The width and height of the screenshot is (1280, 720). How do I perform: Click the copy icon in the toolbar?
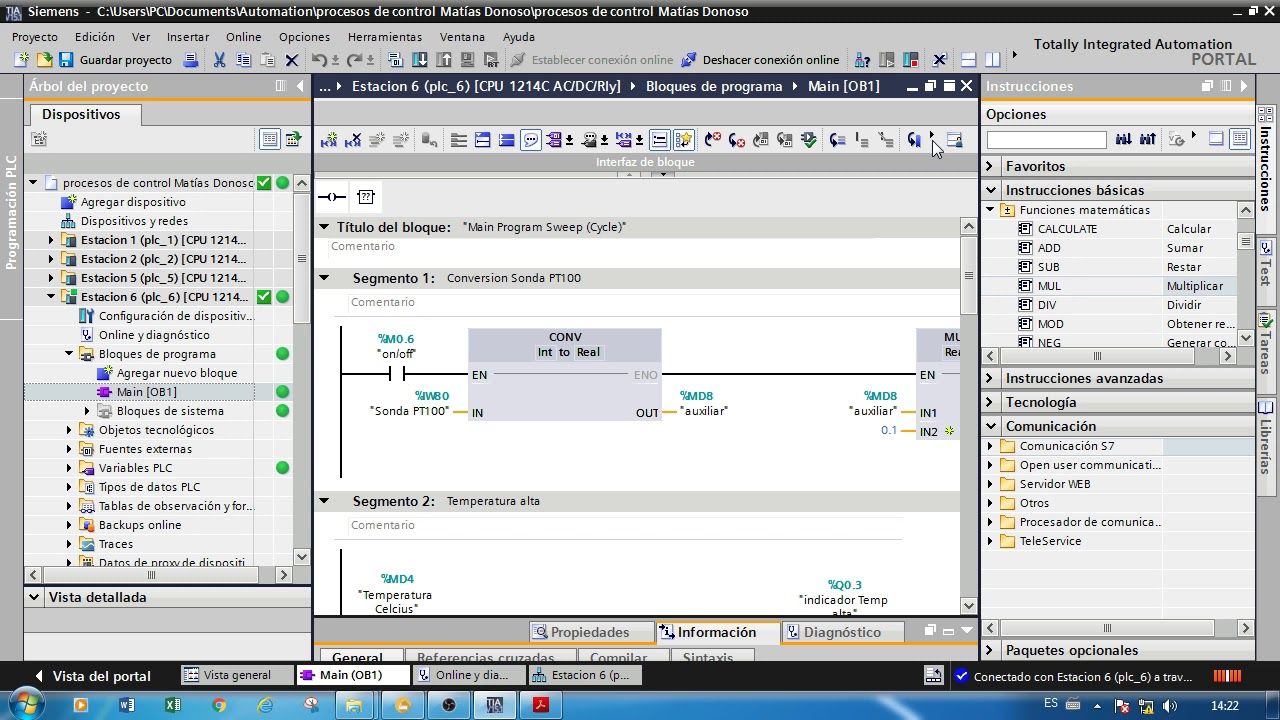[x=243, y=60]
